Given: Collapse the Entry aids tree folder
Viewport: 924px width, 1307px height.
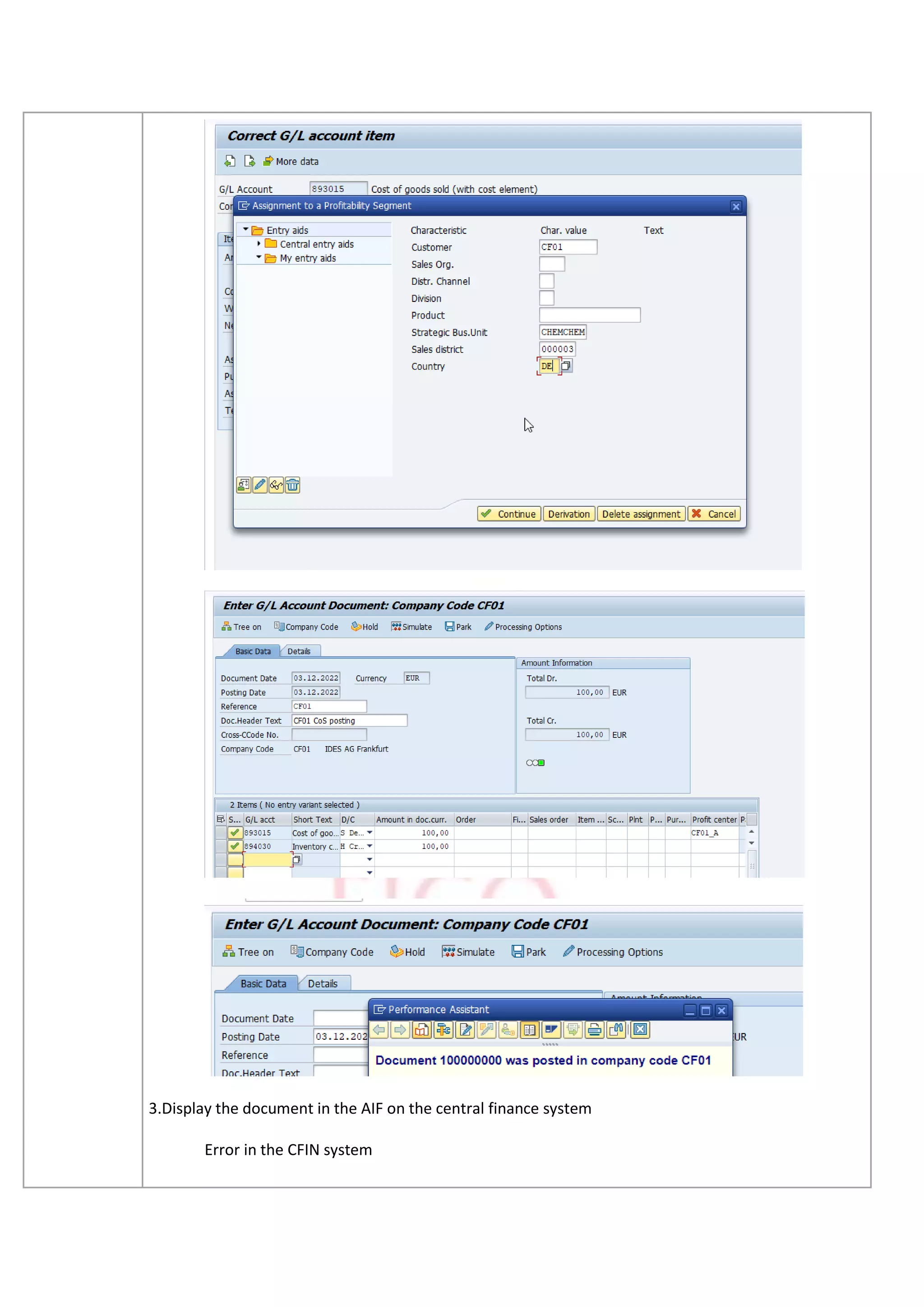Looking at the screenshot, I should pyautogui.click(x=246, y=229).
